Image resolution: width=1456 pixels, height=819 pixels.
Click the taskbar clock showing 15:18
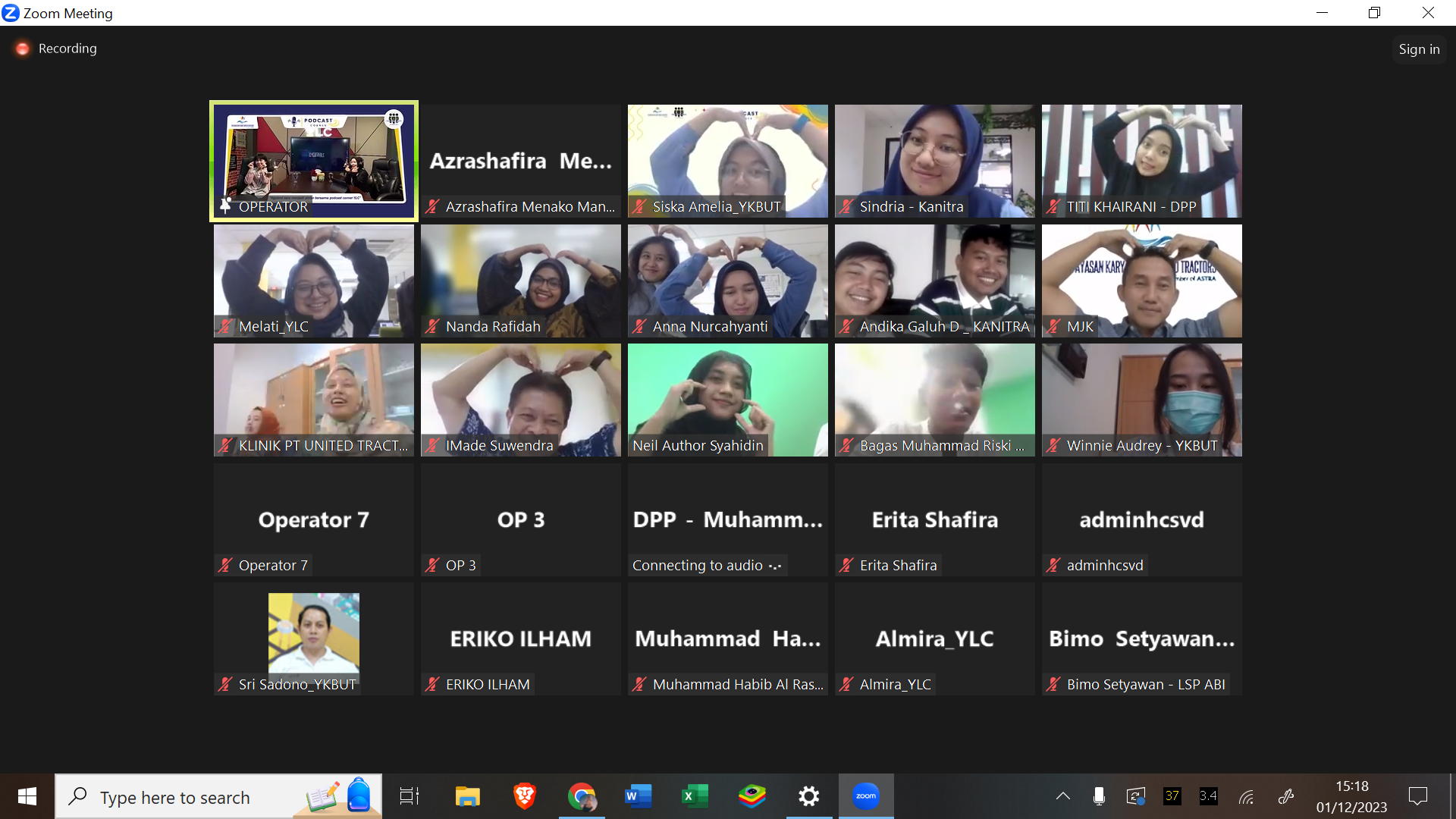pos(1351,796)
